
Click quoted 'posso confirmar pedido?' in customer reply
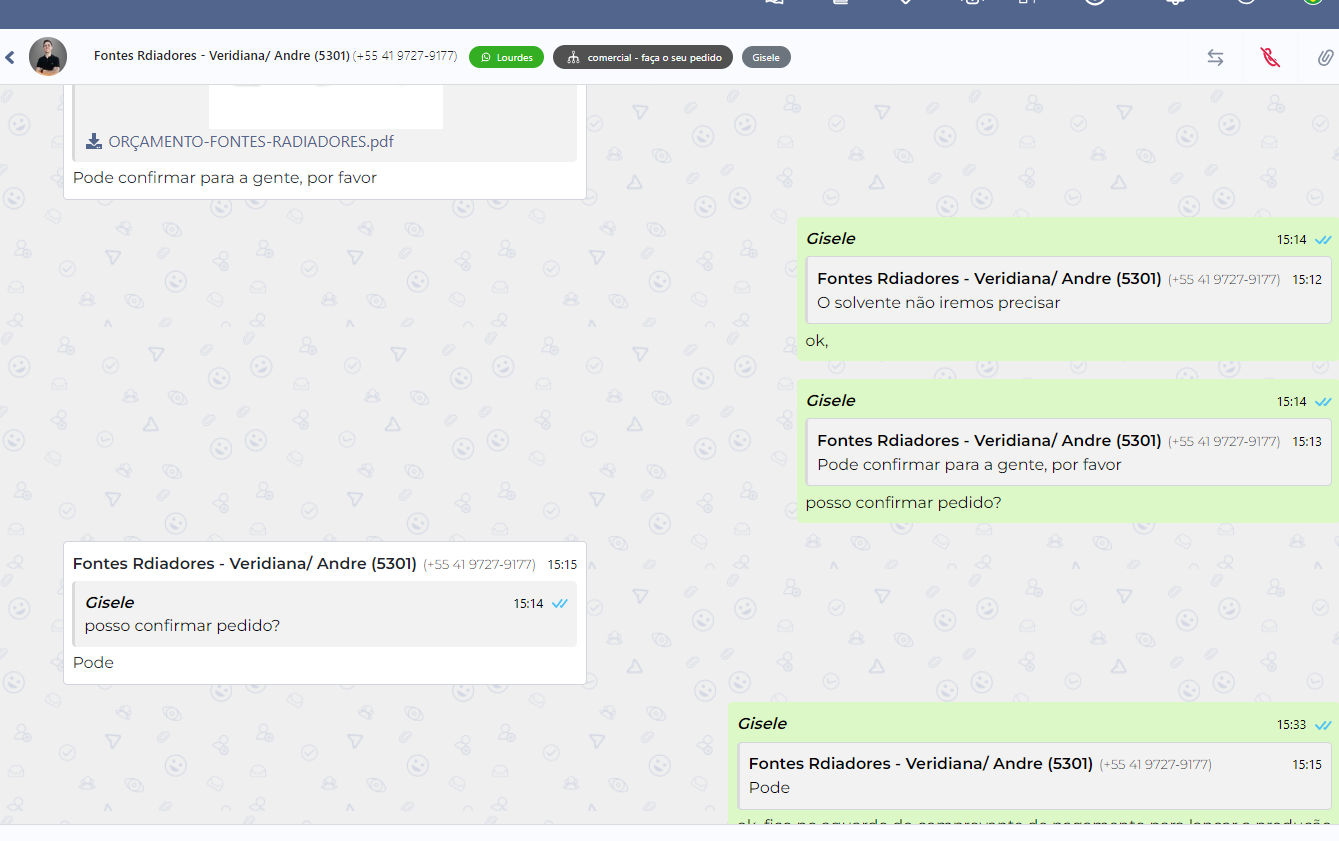coord(325,614)
